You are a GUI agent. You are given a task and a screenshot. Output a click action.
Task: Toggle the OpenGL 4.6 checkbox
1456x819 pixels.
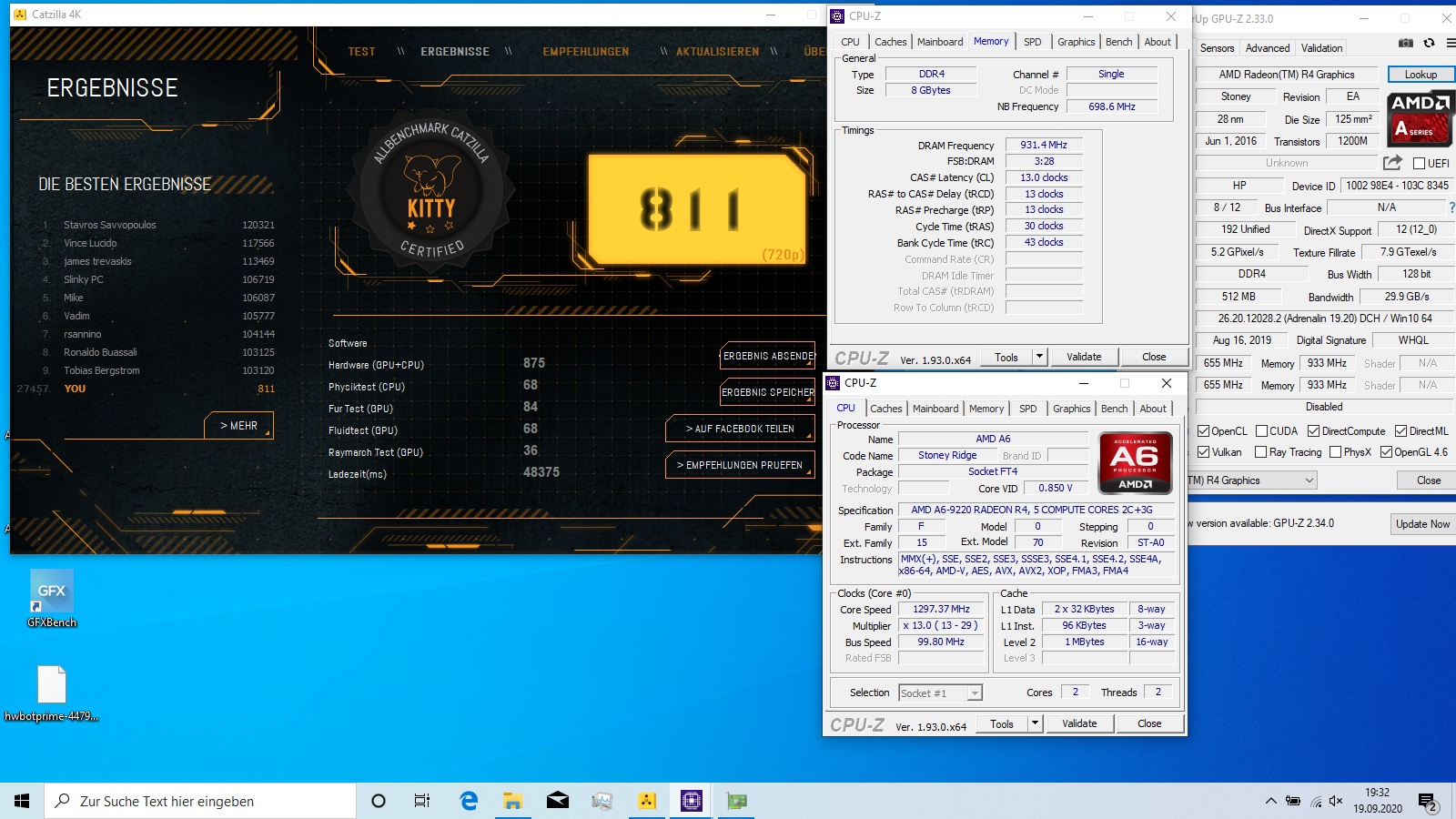tap(1386, 452)
